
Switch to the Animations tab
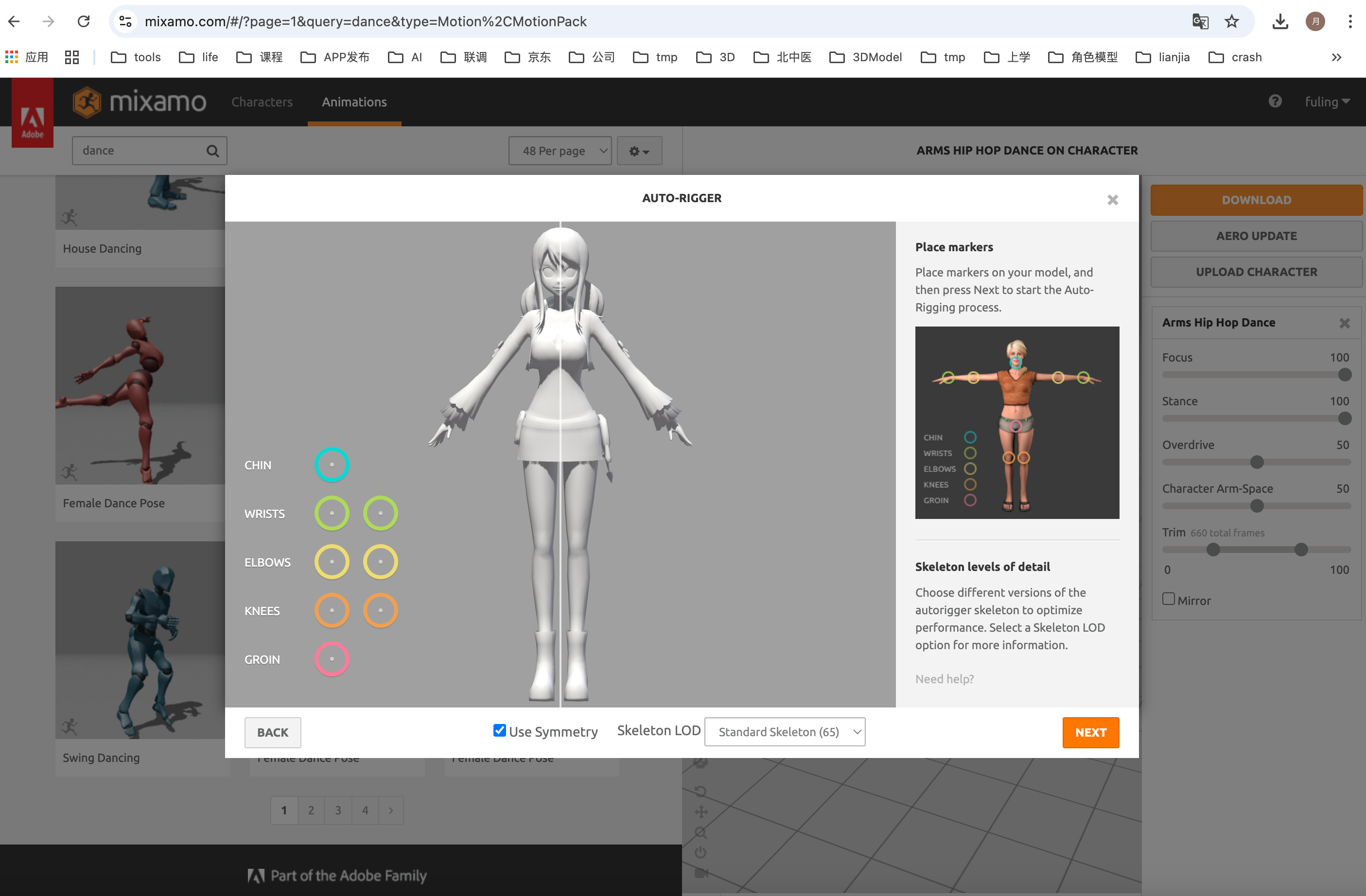pyautogui.click(x=354, y=102)
